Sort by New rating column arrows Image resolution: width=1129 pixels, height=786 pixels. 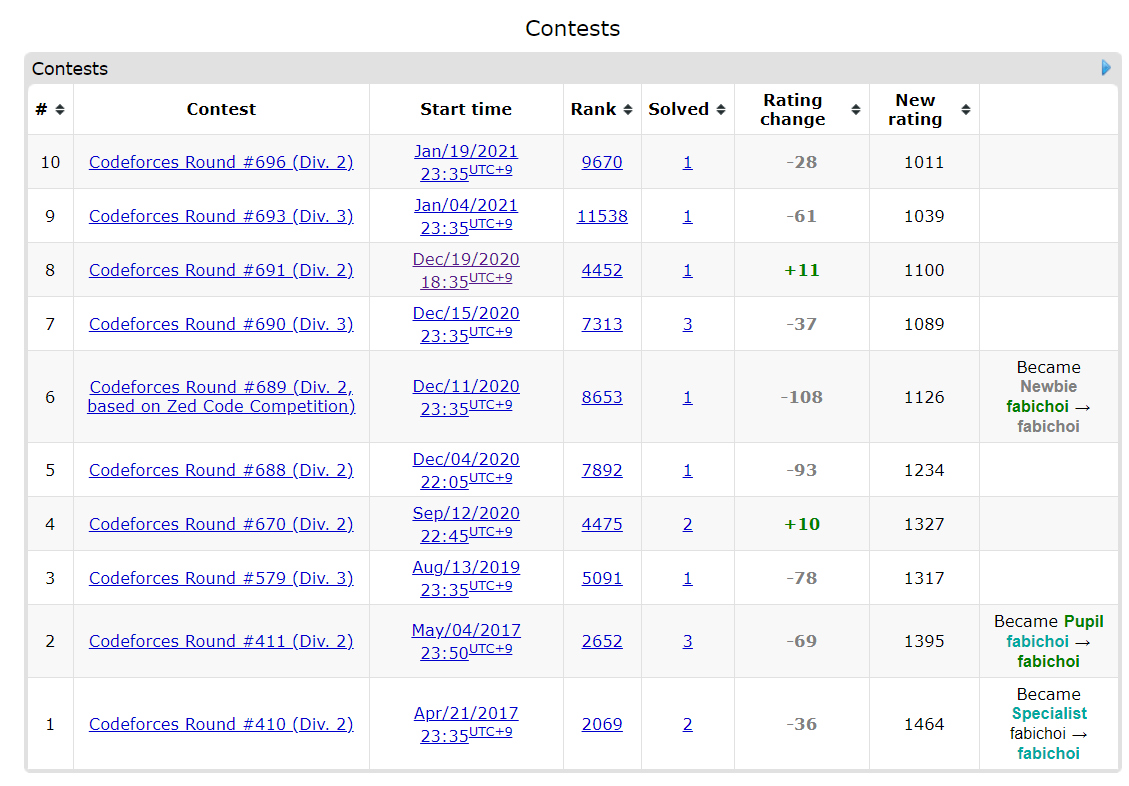[966, 109]
